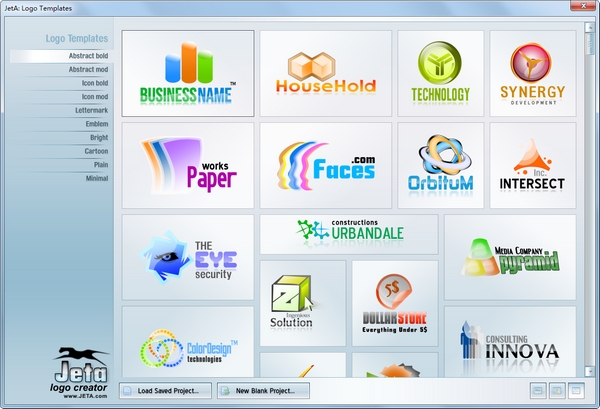The height and width of the screenshot is (409, 600).
Task: Click the template list scrollbar down arrow
Action: click(x=589, y=371)
